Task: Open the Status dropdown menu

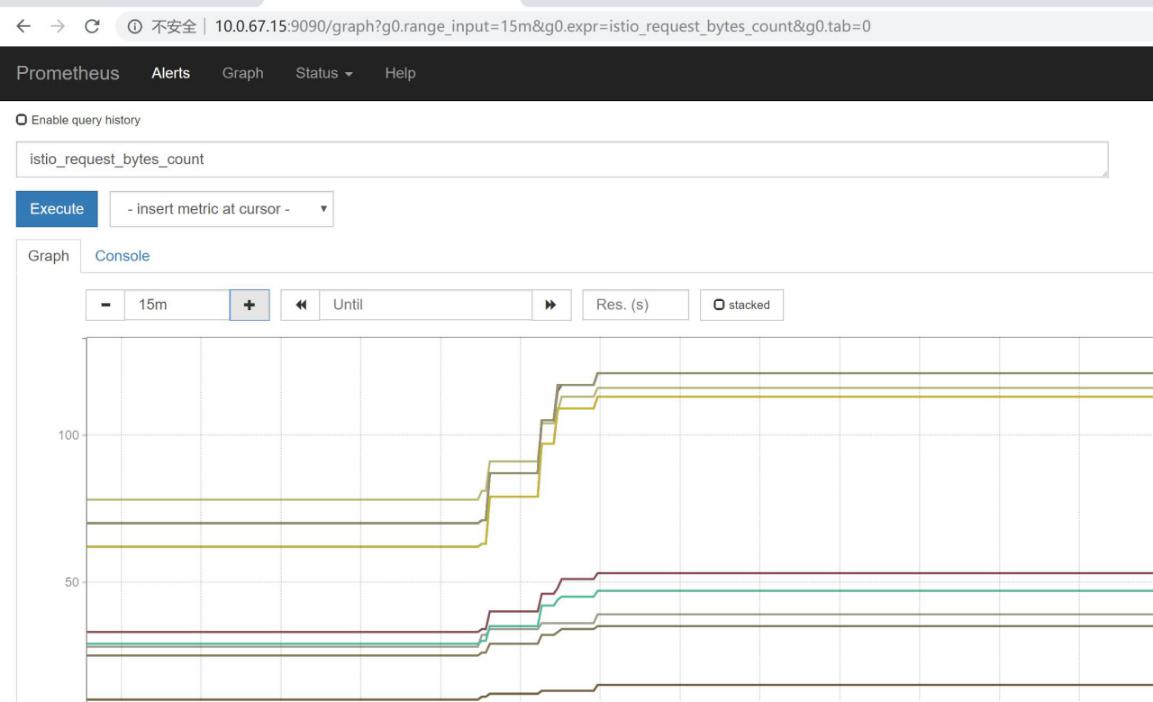Action: tap(323, 73)
